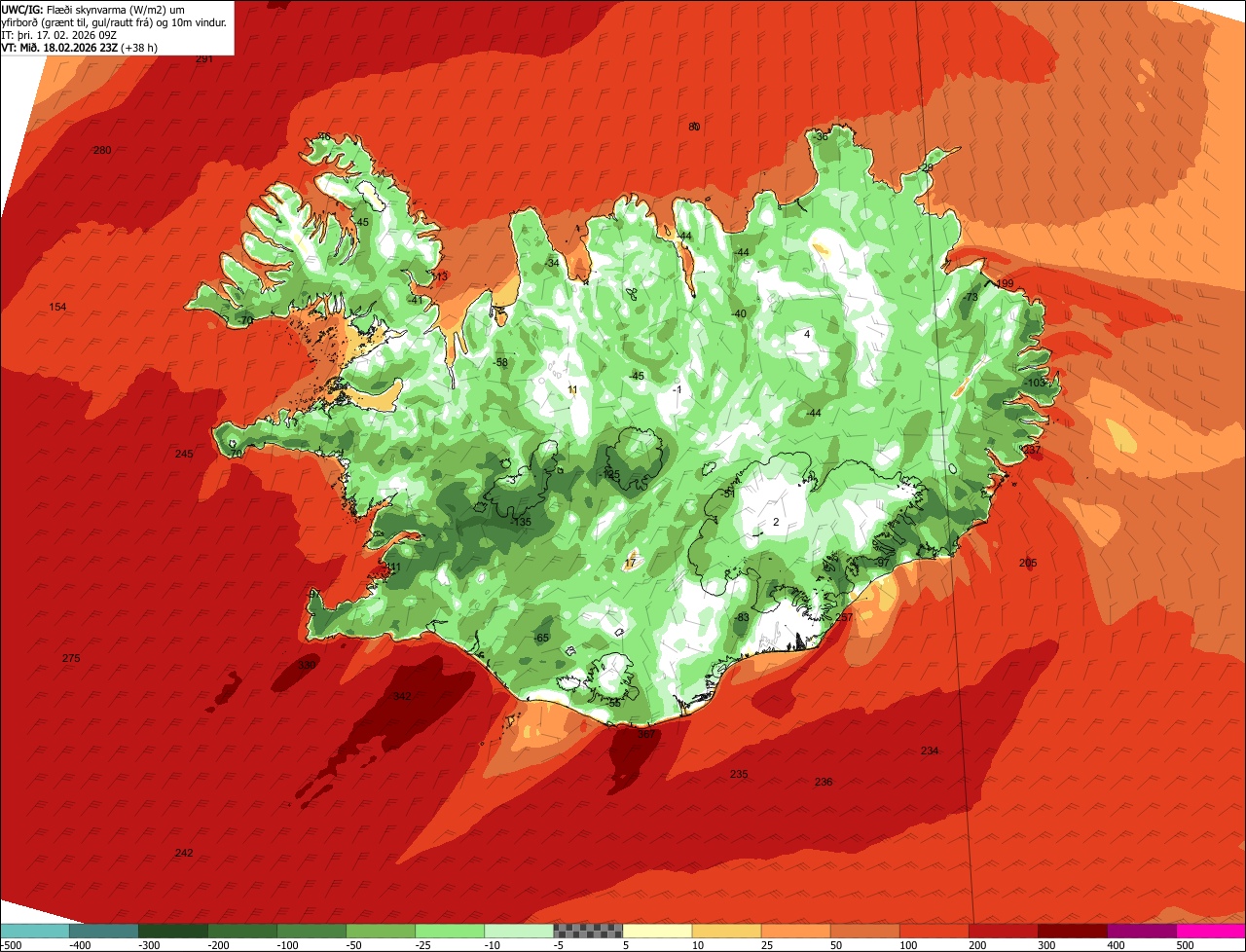Screen dimensions: 1246x952
Task: Click the ocean flux value '291'
Action: pos(204,59)
